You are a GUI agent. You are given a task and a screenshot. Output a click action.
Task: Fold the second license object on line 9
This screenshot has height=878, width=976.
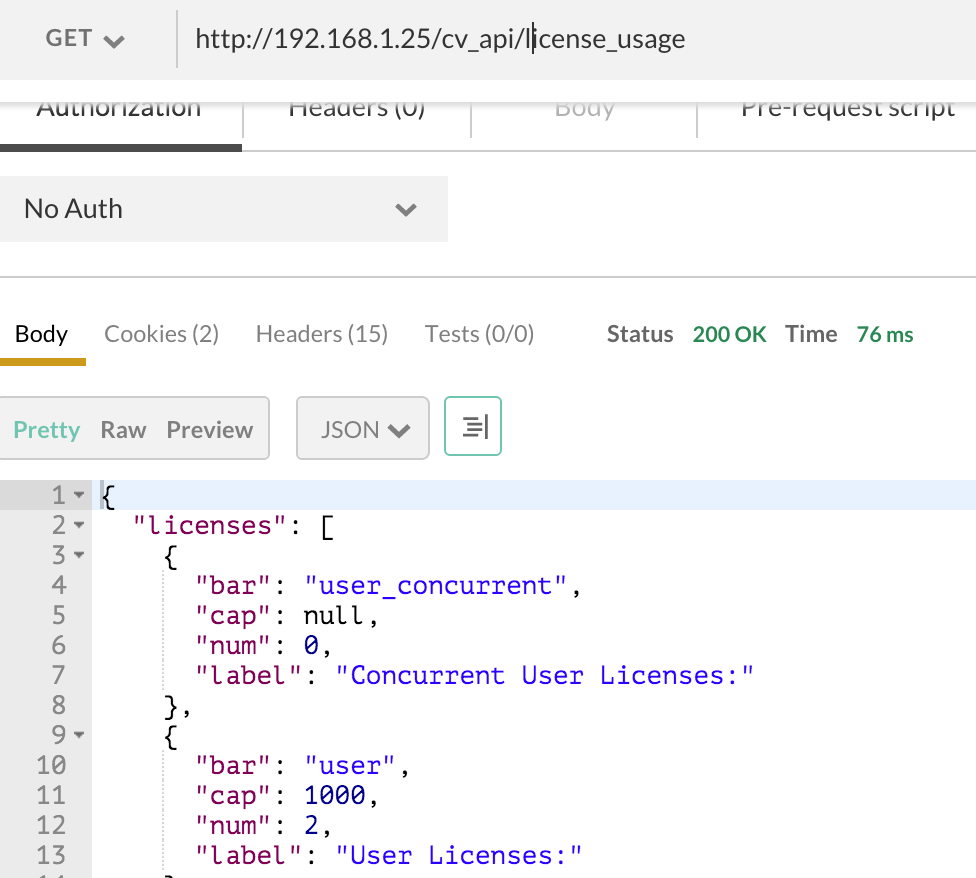[x=79, y=736]
